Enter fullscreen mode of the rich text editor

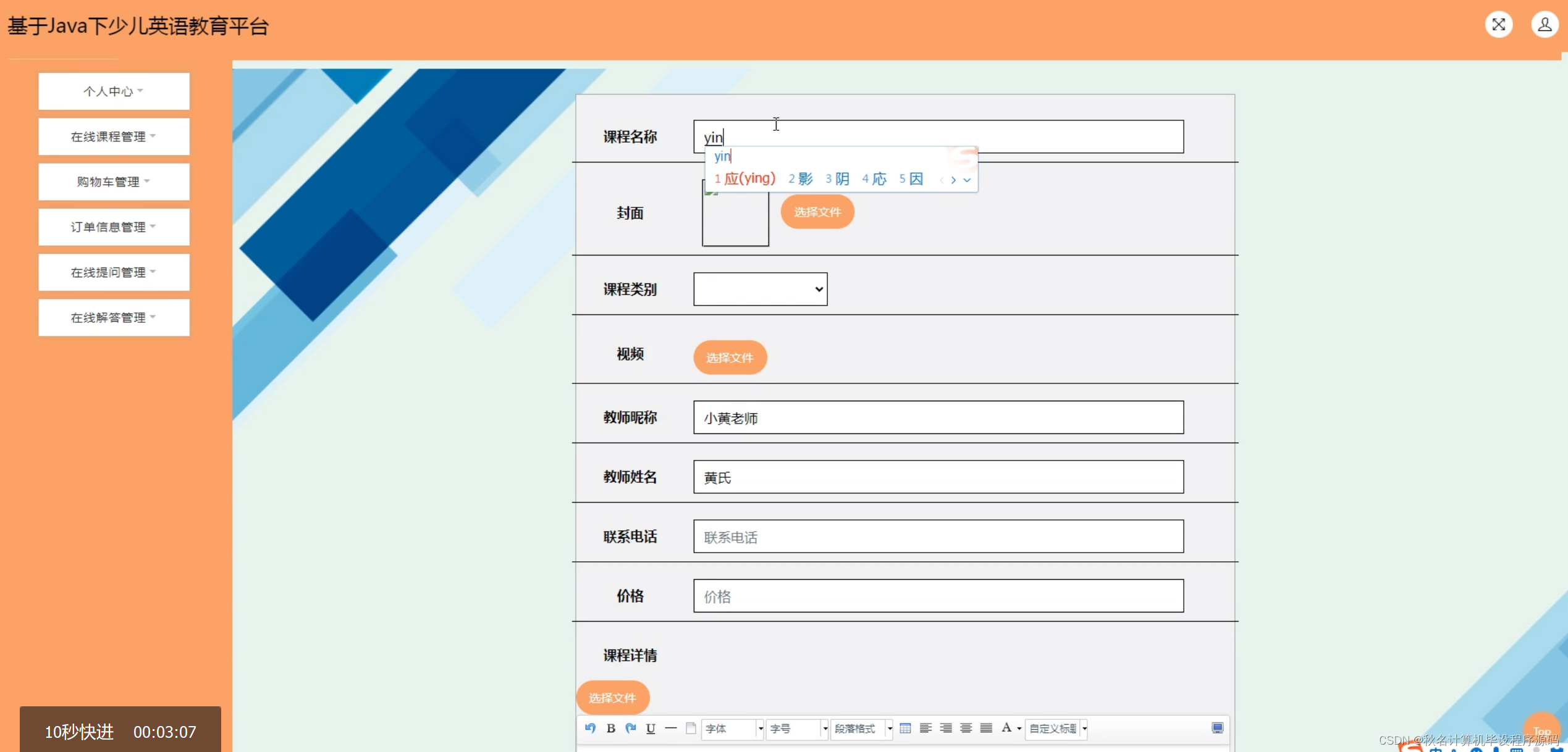point(1216,729)
